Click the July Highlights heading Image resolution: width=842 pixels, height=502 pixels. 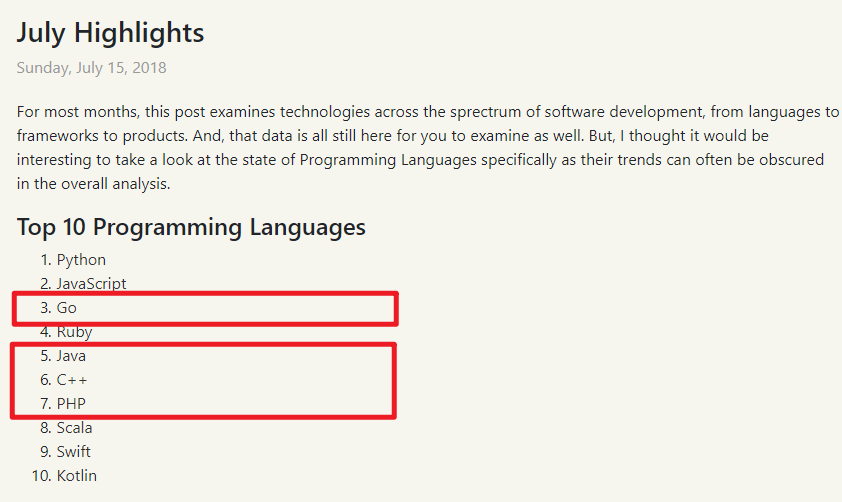pyautogui.click(x=110, y=33)
